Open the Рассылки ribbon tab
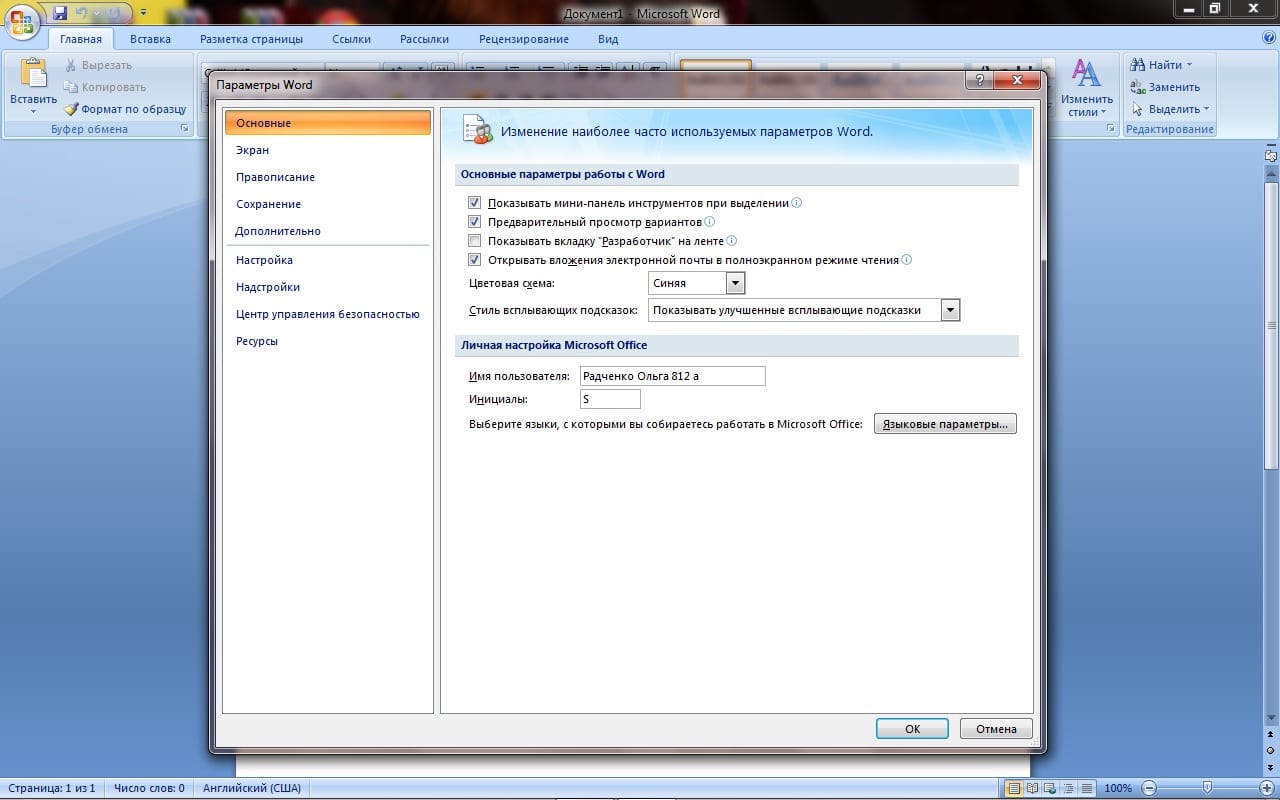The width and height of the screenshot is (1280, 800). pos(425,39)
